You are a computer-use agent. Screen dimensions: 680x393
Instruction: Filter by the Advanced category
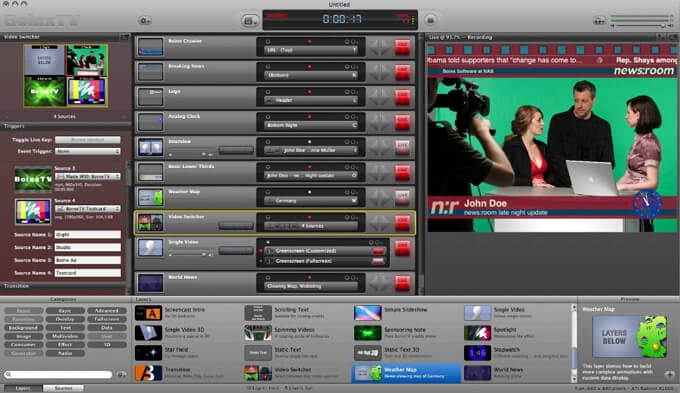coord(107,311)
